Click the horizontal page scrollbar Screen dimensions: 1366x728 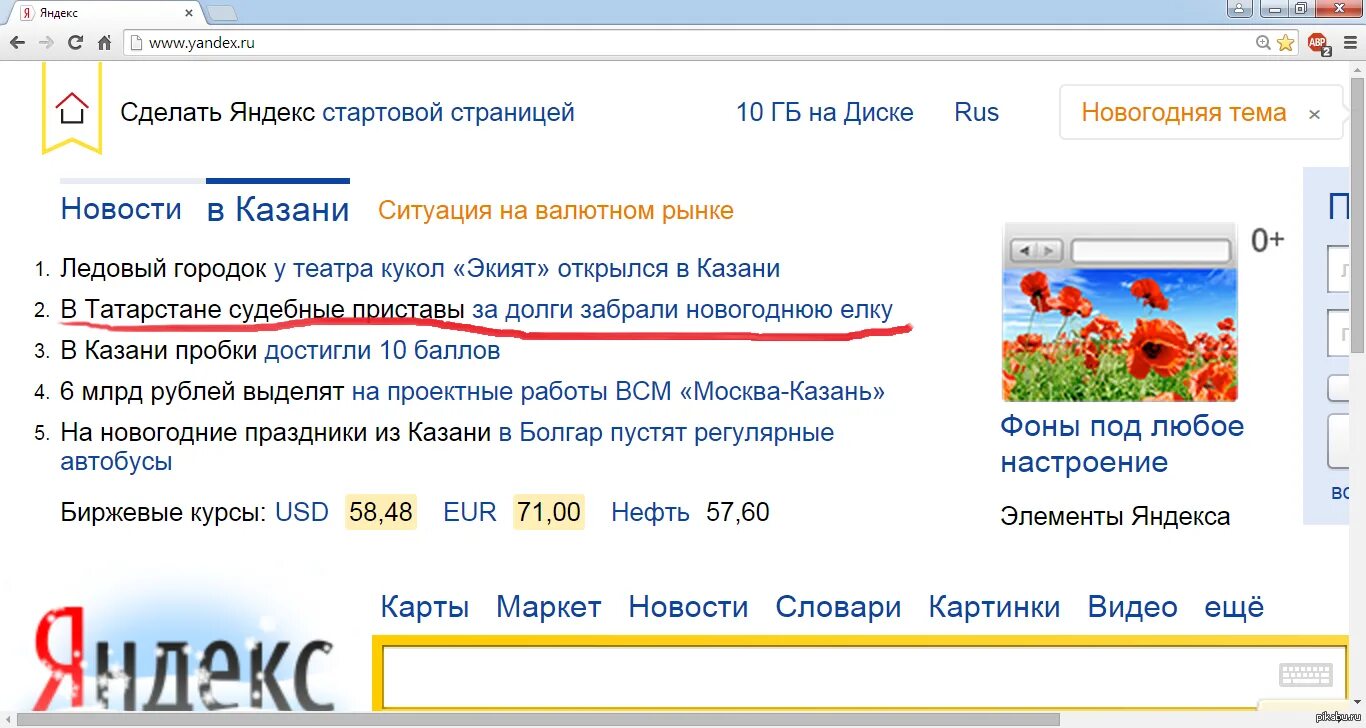coord(540,719)
